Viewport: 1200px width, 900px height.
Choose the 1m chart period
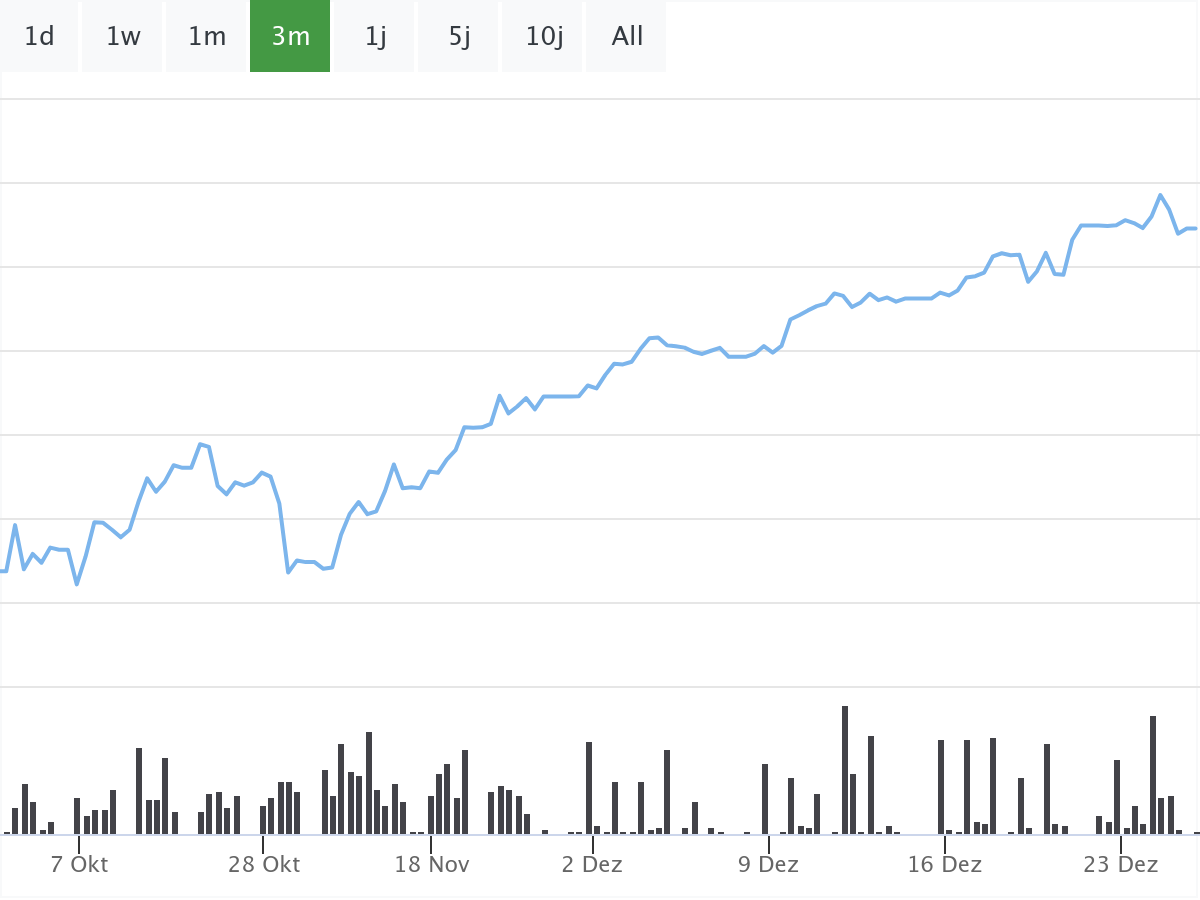pos(207,37)
